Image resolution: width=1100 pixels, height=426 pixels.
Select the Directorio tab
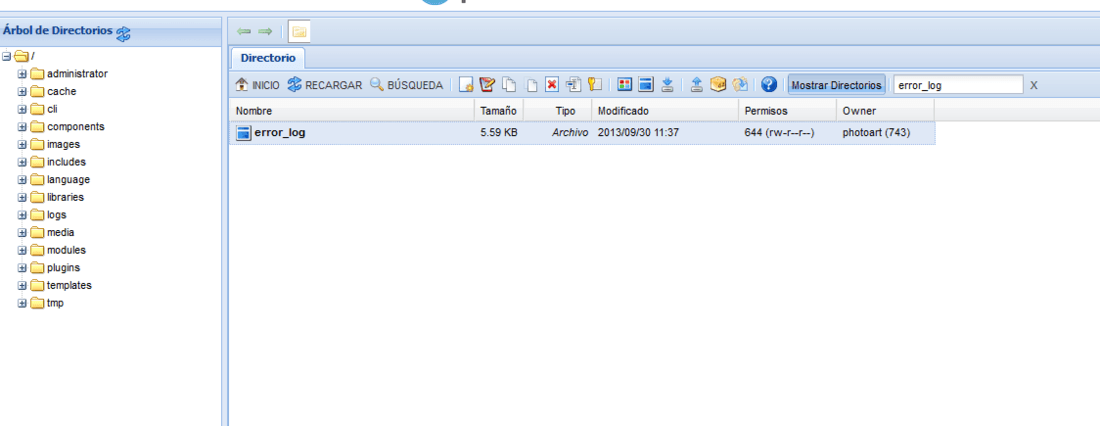coord(268,58)
